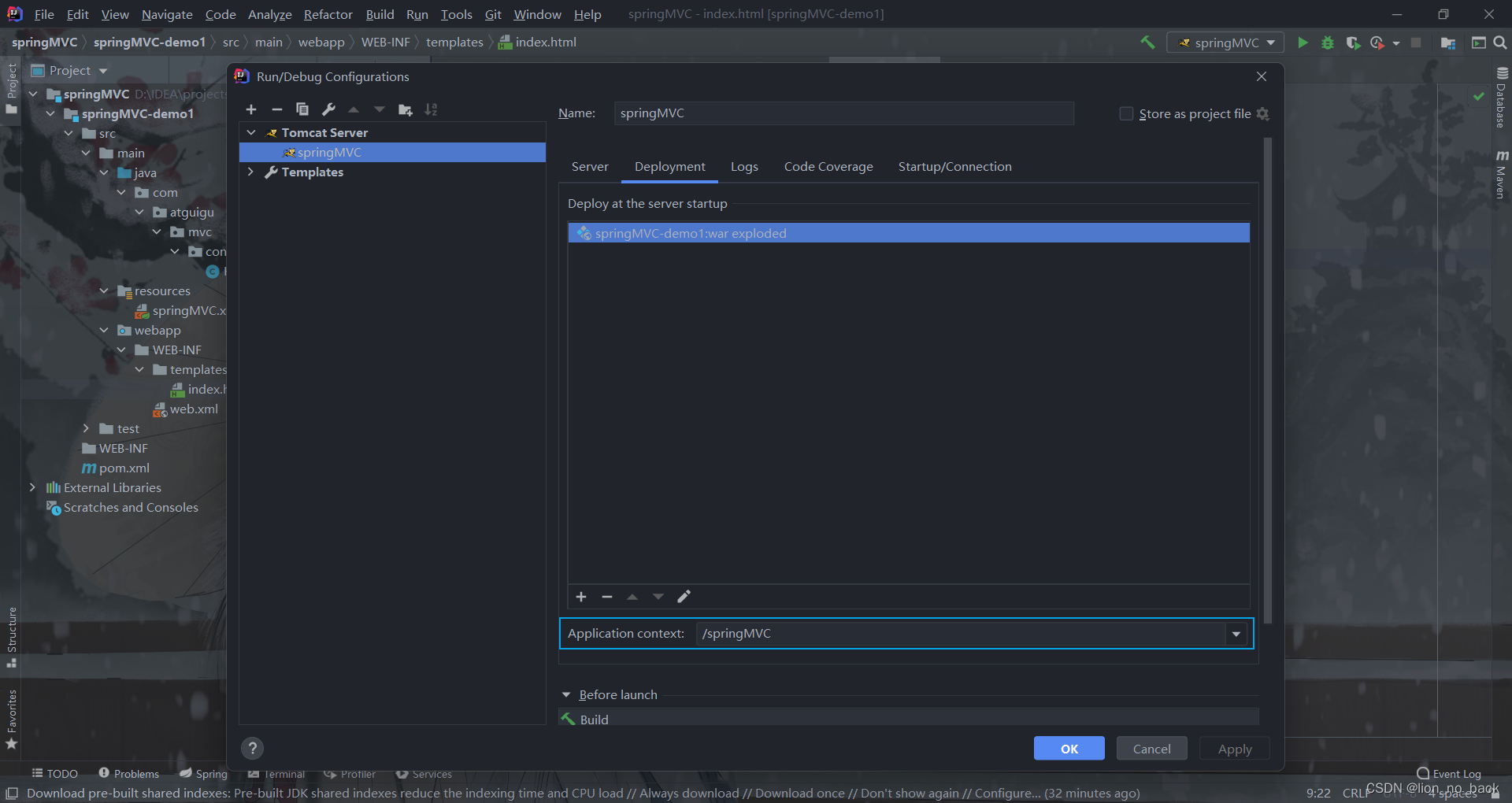Debug springMVC with bug icon
This screenshot has height=803, width=1512.
(x=1328, y=43)
